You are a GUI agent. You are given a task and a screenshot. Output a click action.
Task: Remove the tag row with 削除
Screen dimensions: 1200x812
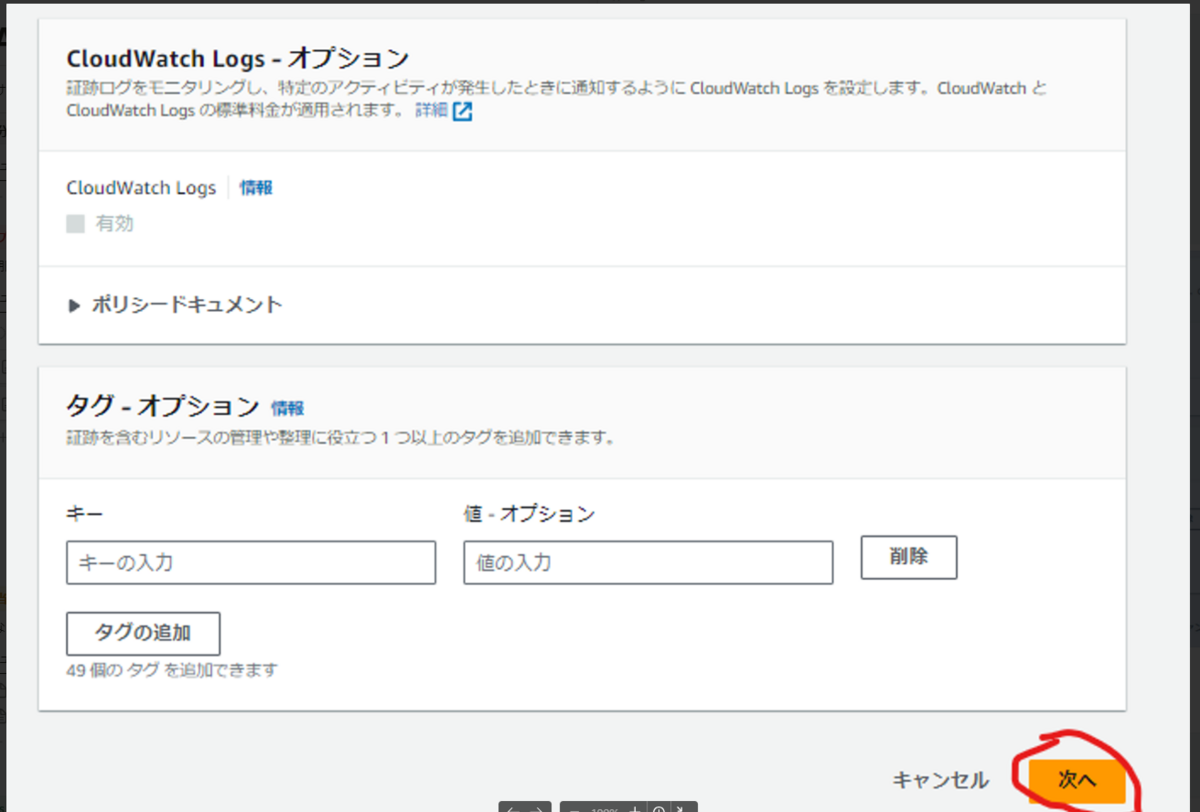click(x=909, y=557)
